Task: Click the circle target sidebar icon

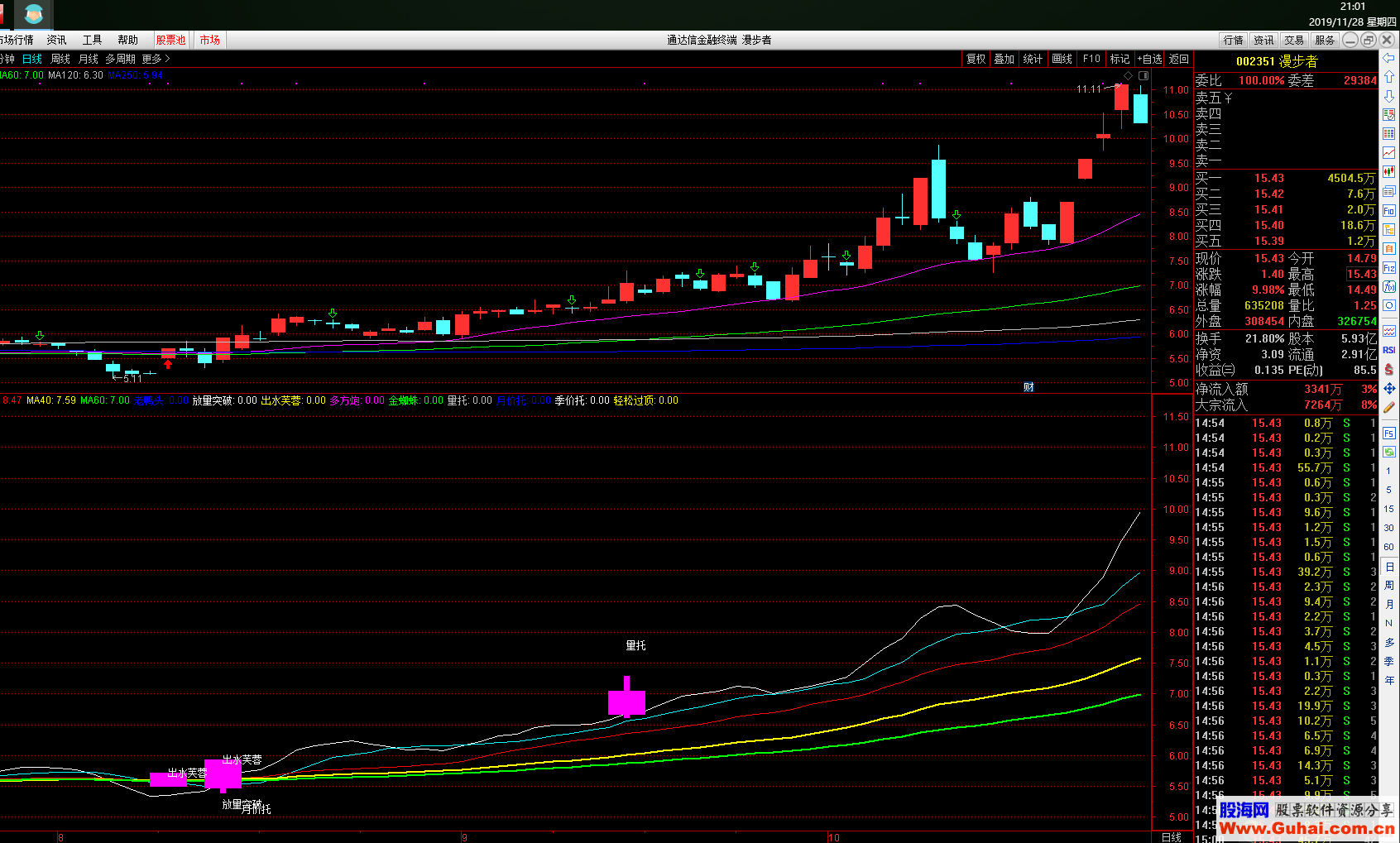Action: tap(1388, 305)
